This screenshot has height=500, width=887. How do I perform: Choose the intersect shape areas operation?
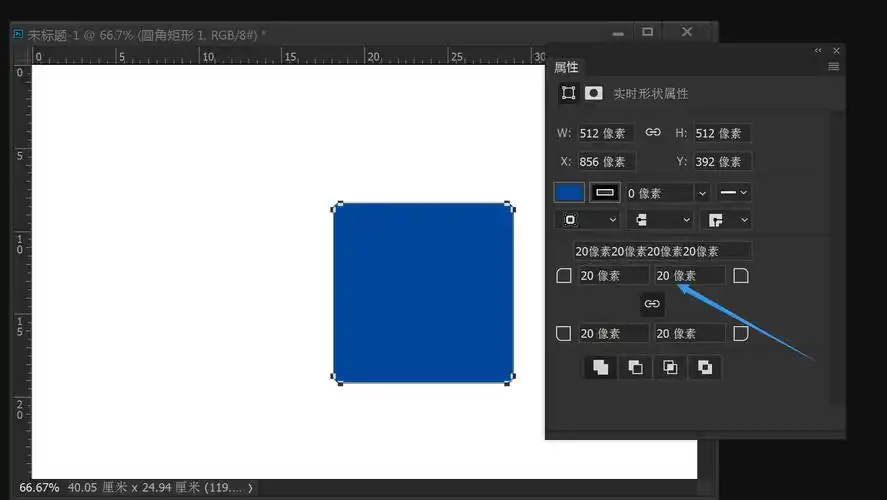tap(670, 367)
